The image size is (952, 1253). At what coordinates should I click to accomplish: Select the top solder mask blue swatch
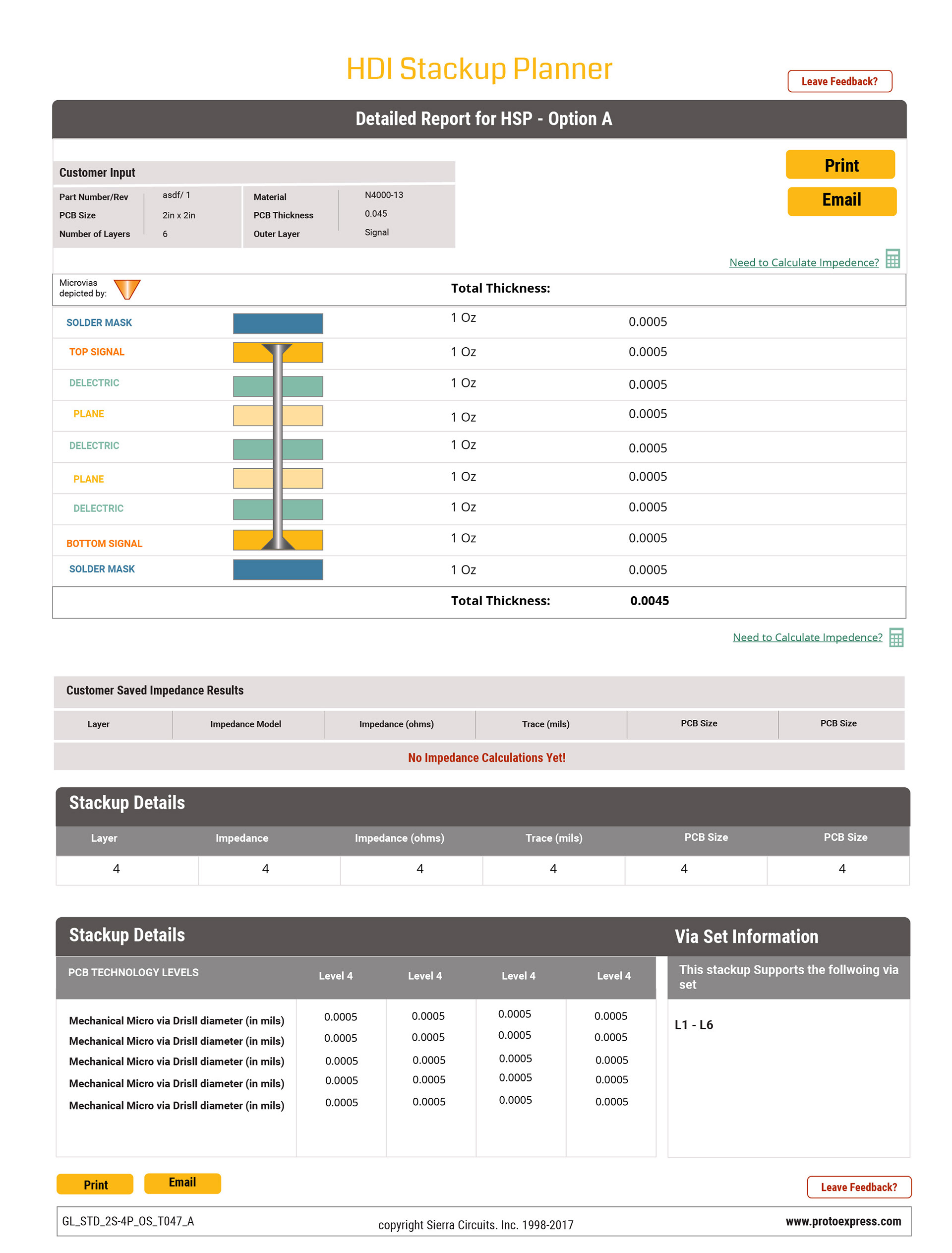(x=278, y=323)
